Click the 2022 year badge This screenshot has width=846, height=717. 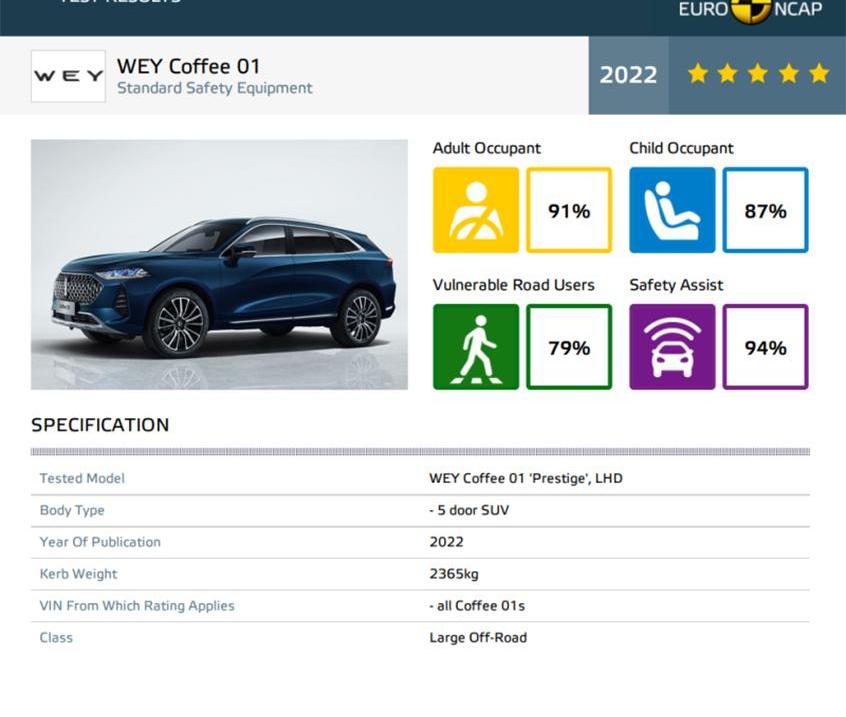(x=629, y=75)
